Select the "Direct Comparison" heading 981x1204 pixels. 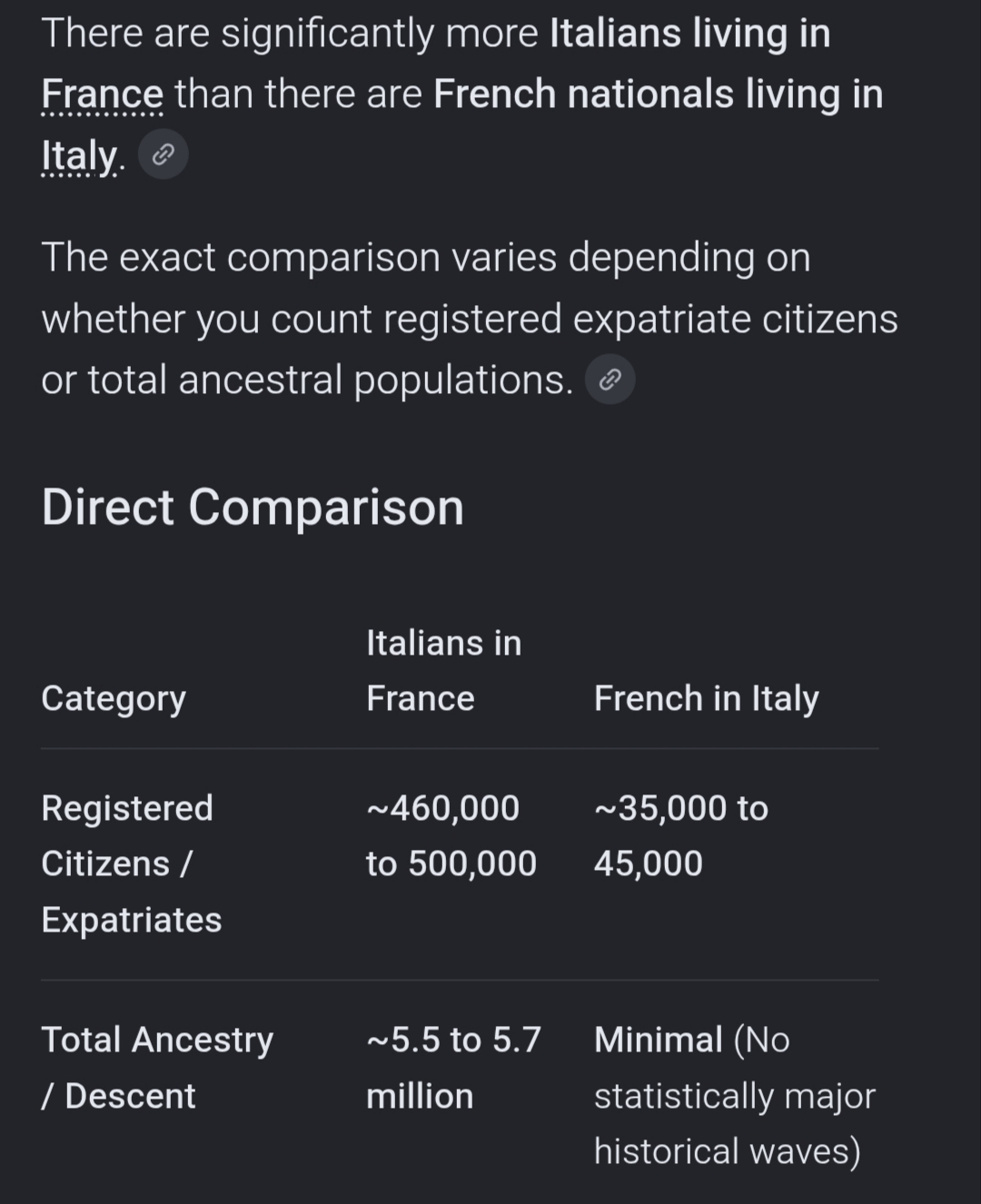pyautogui.click(x=253, y=507)
